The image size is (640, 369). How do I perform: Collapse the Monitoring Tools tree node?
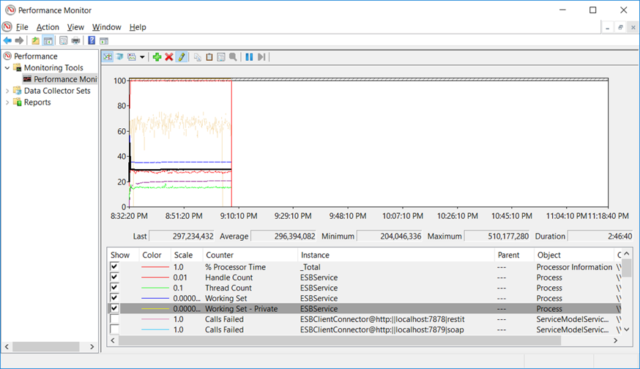7,68
